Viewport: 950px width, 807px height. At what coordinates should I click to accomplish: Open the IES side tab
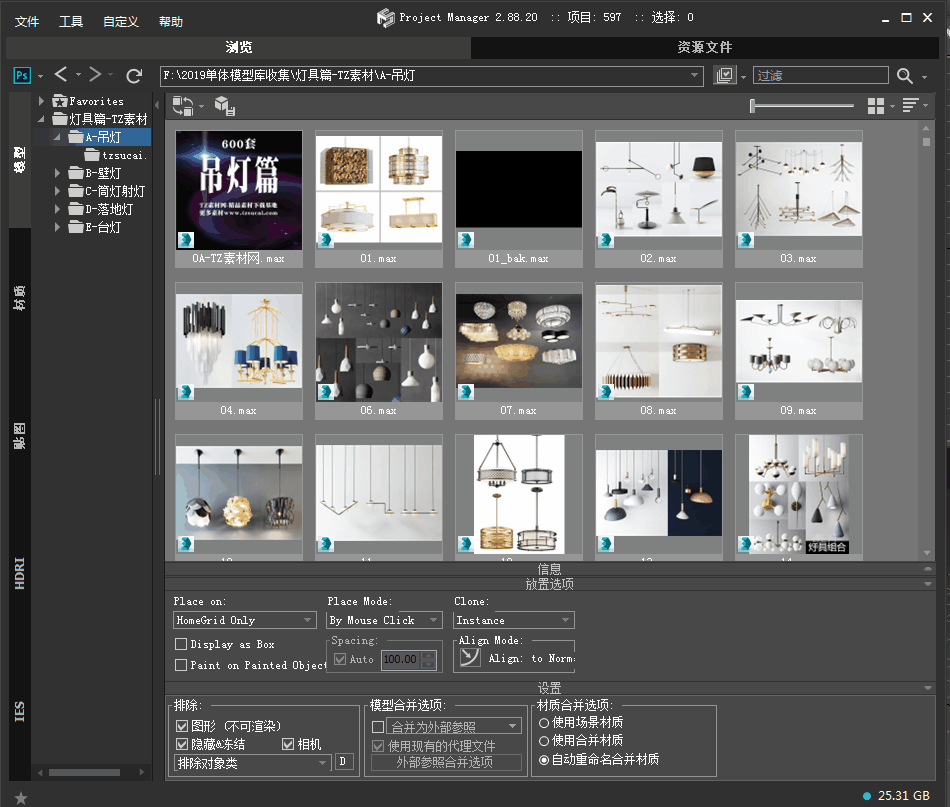point(20,711)
